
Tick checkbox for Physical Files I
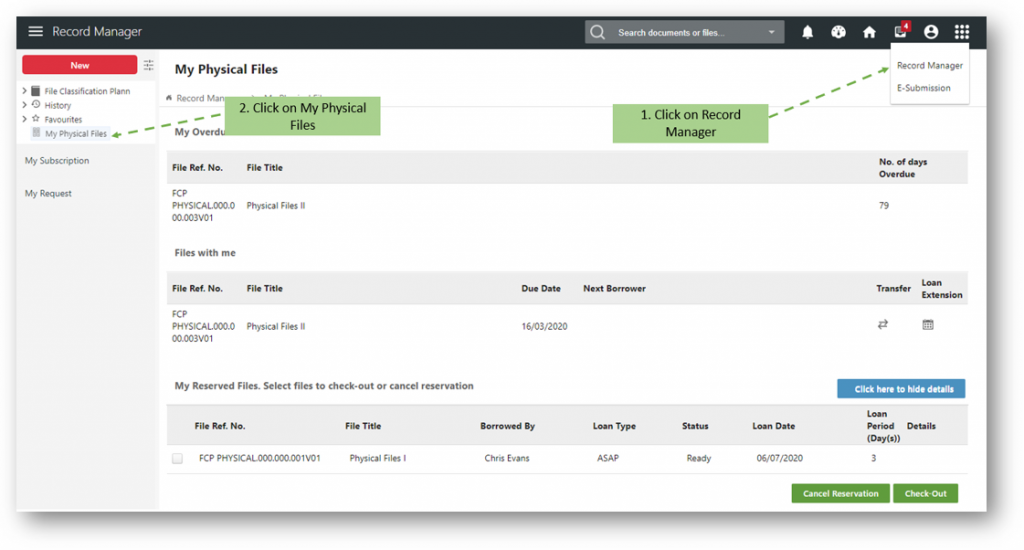[177, 459]
